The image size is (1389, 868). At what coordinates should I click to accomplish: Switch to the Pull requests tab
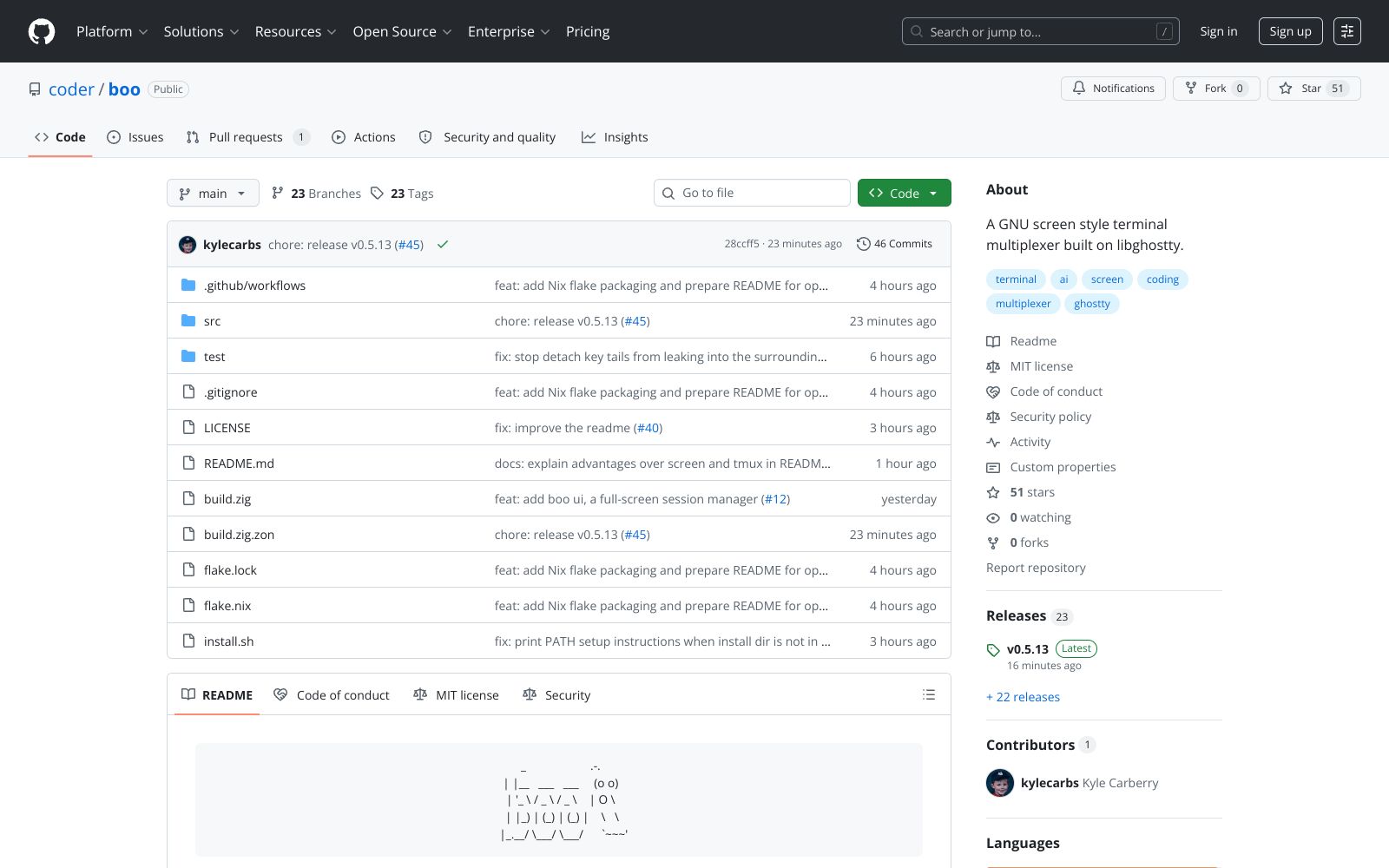247,137
